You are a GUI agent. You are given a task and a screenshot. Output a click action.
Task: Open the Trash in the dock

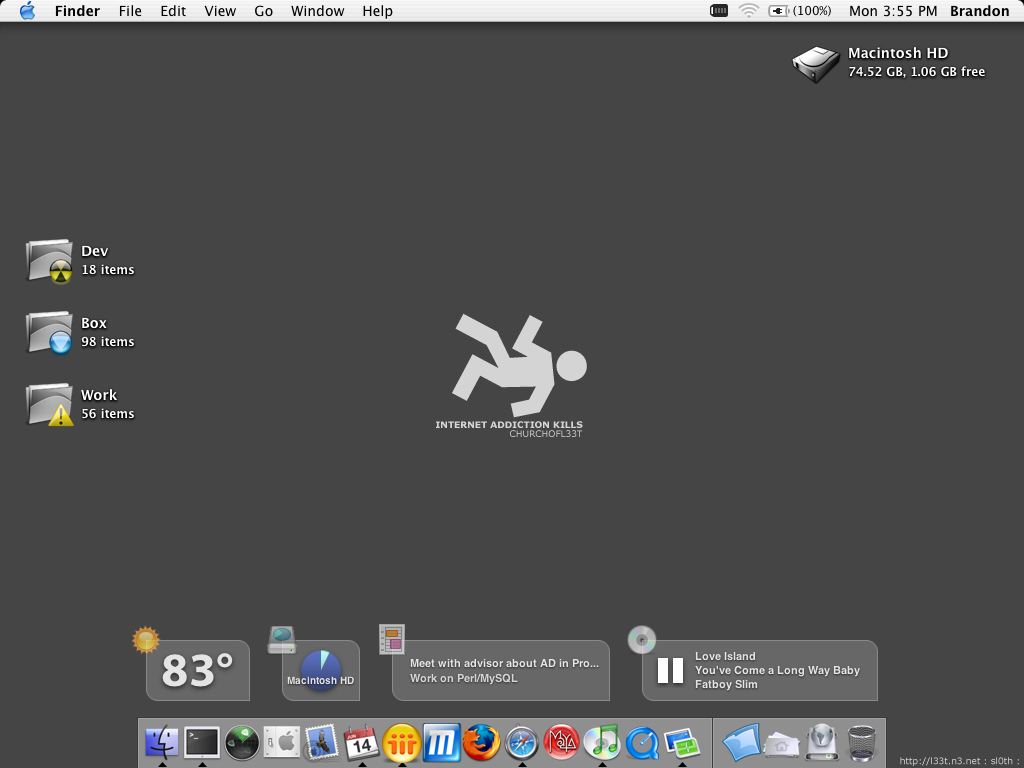[861, 742]
